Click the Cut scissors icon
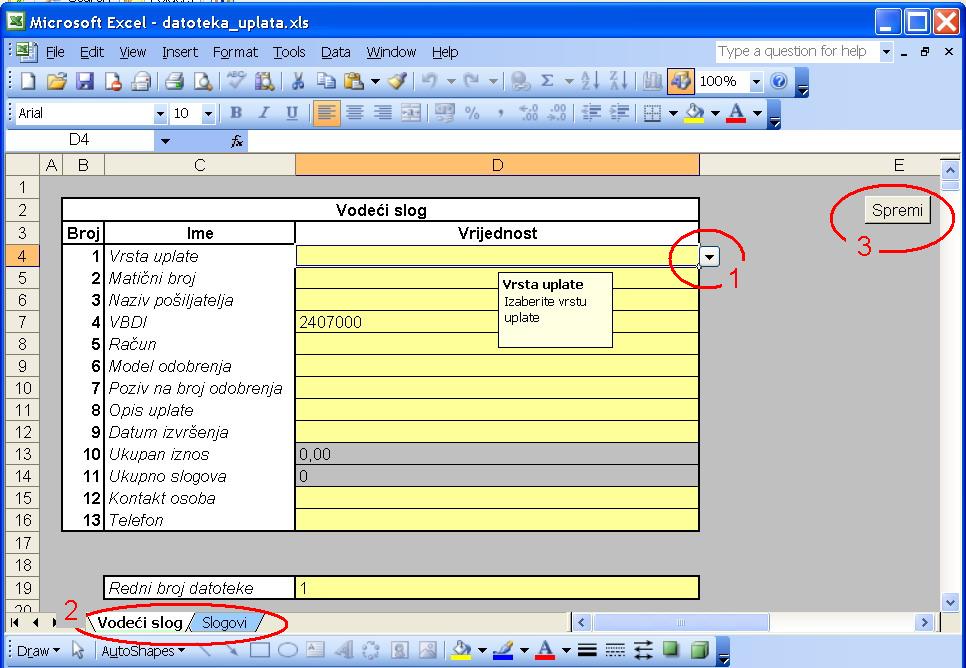The width and height of the screenshot is (966, 668). [x=297, y=82]
